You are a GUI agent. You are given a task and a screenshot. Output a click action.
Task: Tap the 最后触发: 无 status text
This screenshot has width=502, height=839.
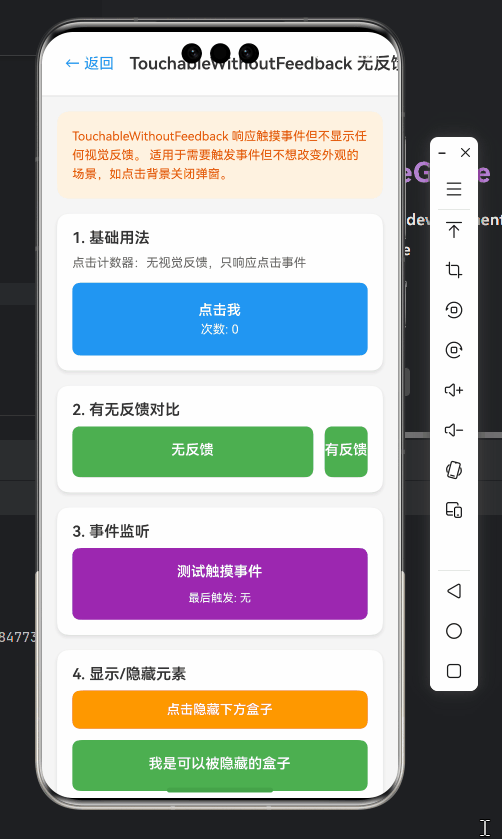220,598
